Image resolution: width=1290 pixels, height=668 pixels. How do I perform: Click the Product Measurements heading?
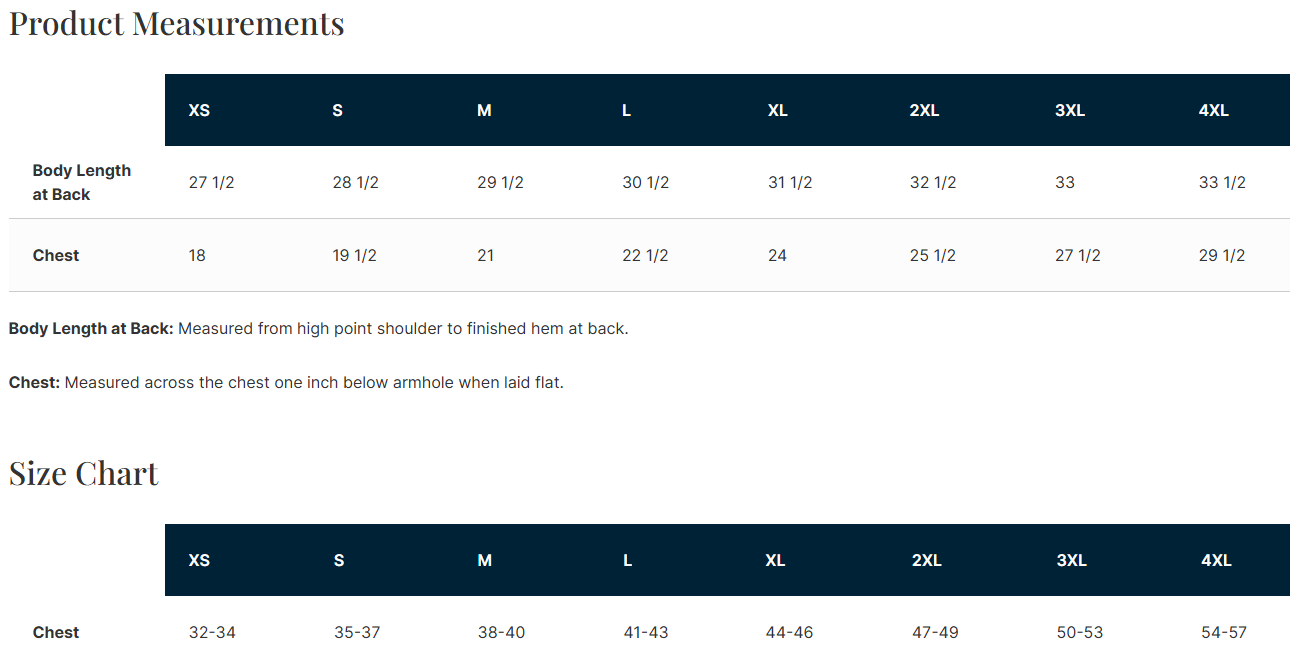coord(176,23)
